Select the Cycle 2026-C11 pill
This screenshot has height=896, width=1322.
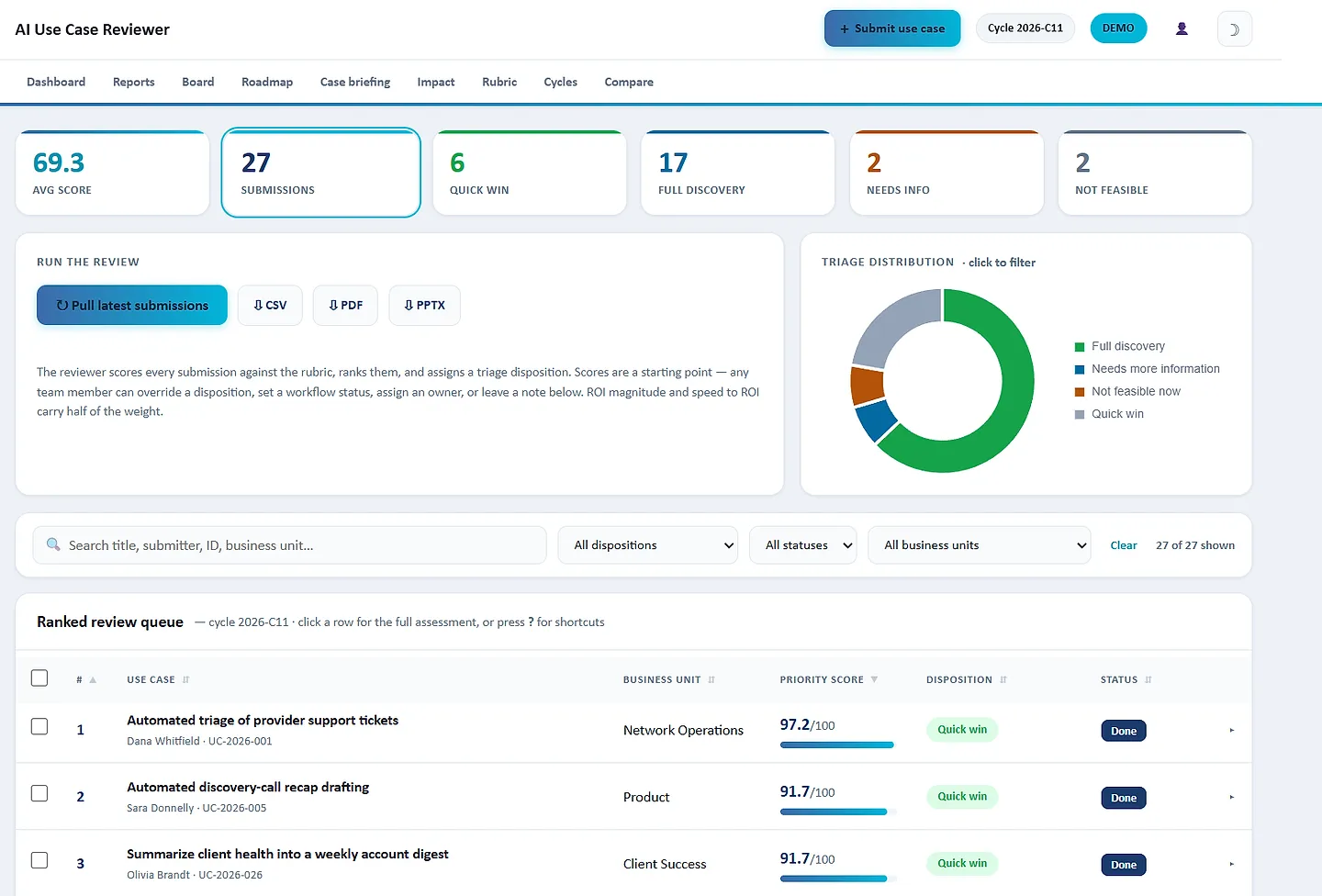coord(1025,28)
